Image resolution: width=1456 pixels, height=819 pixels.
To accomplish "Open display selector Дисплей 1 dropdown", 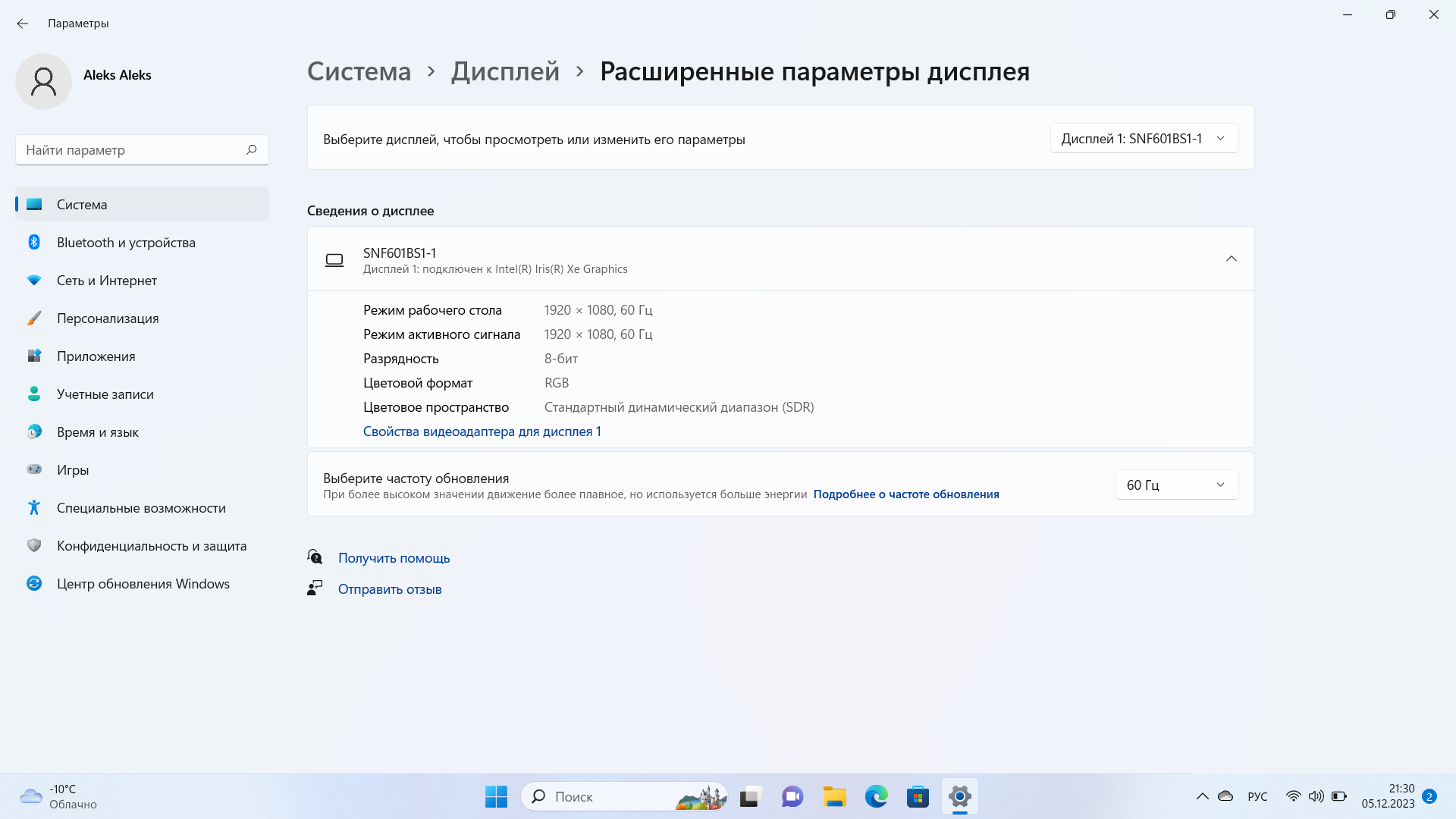I will click(x=1144, y=138).
